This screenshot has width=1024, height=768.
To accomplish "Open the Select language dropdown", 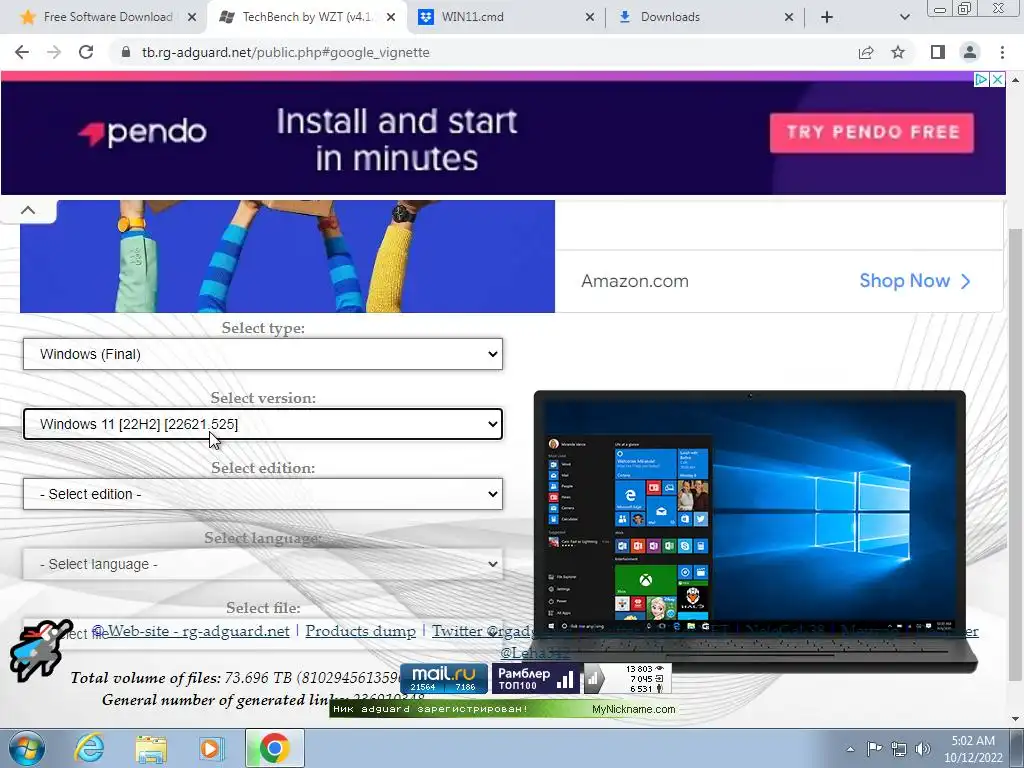I will point(263,564).
